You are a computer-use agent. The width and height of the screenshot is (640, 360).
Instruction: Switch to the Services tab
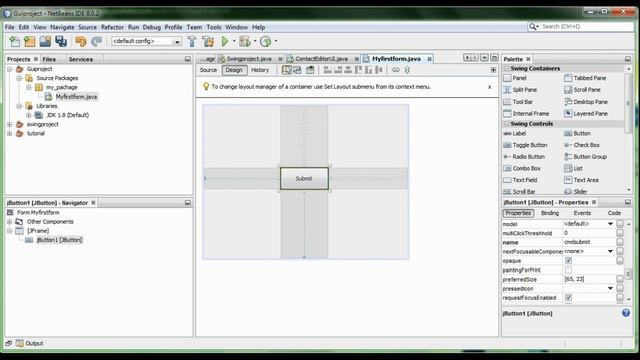coord(81,59)
